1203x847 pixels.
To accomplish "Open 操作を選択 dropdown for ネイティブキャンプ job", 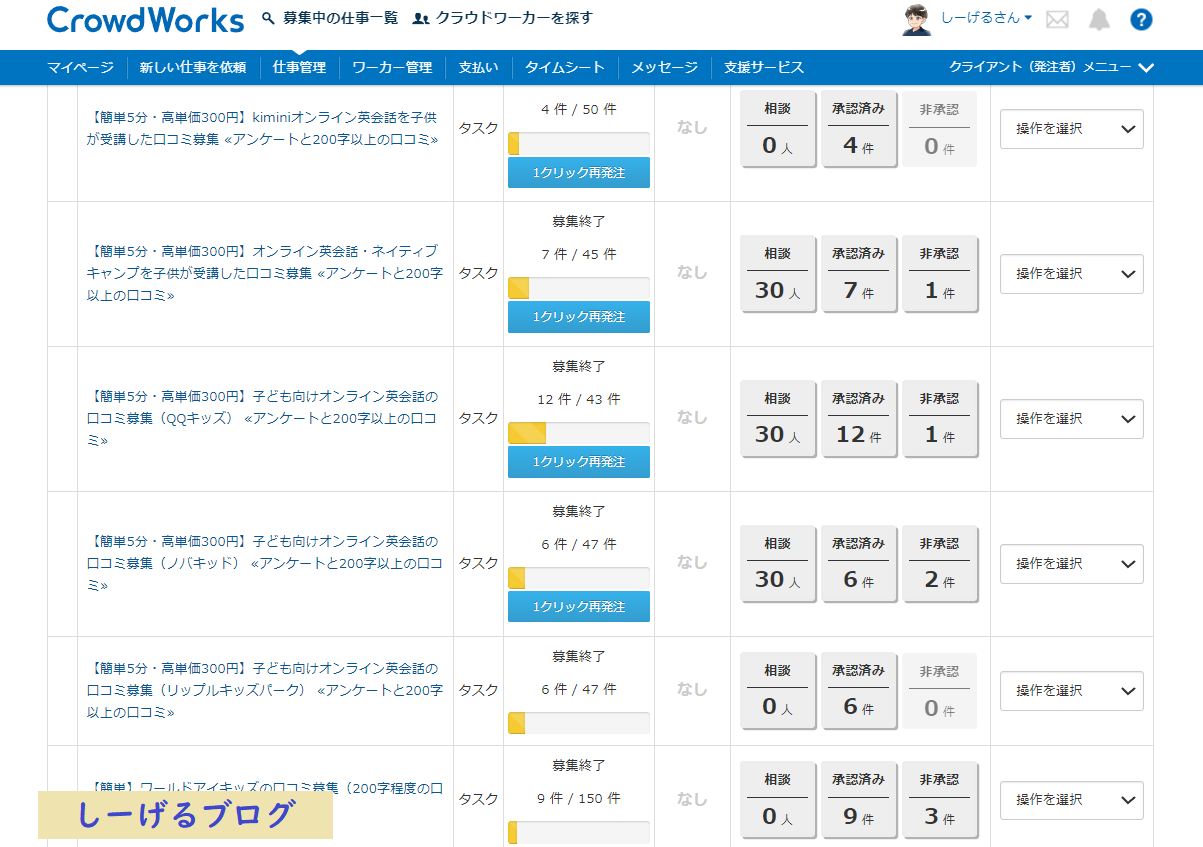I will click(1072, 273).
